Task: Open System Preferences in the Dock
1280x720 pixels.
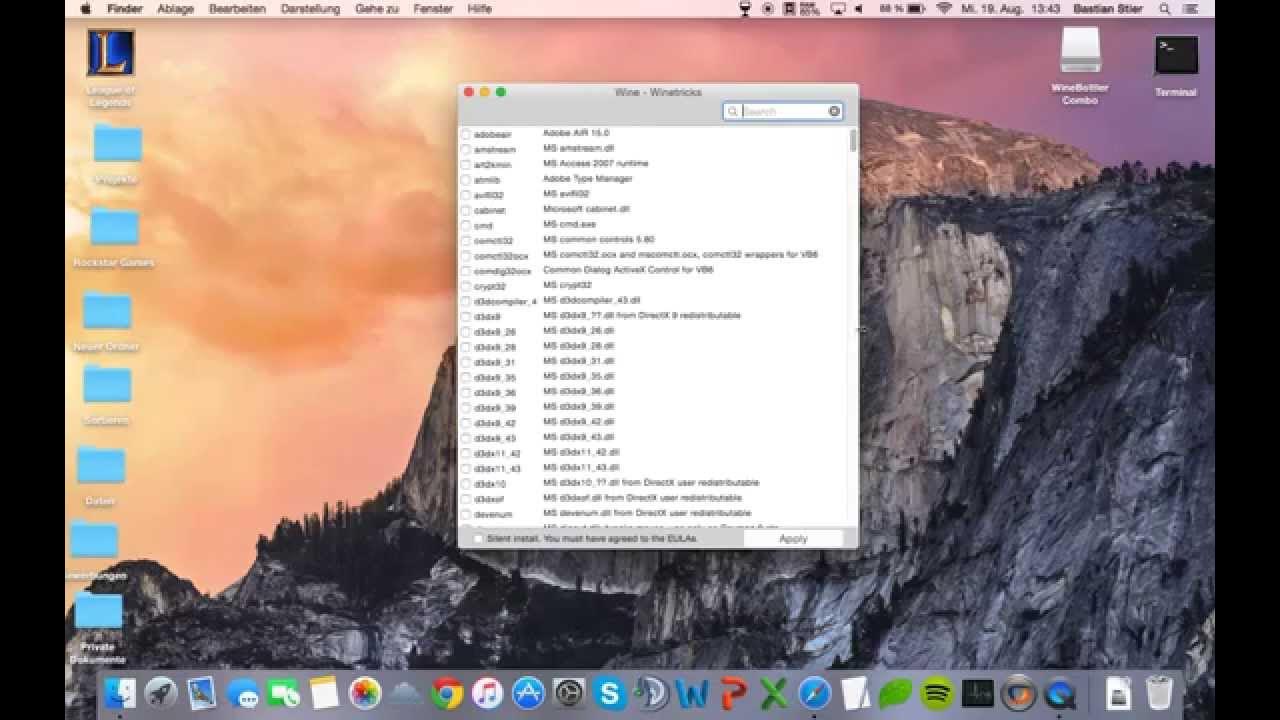Action: pos(569,692)
